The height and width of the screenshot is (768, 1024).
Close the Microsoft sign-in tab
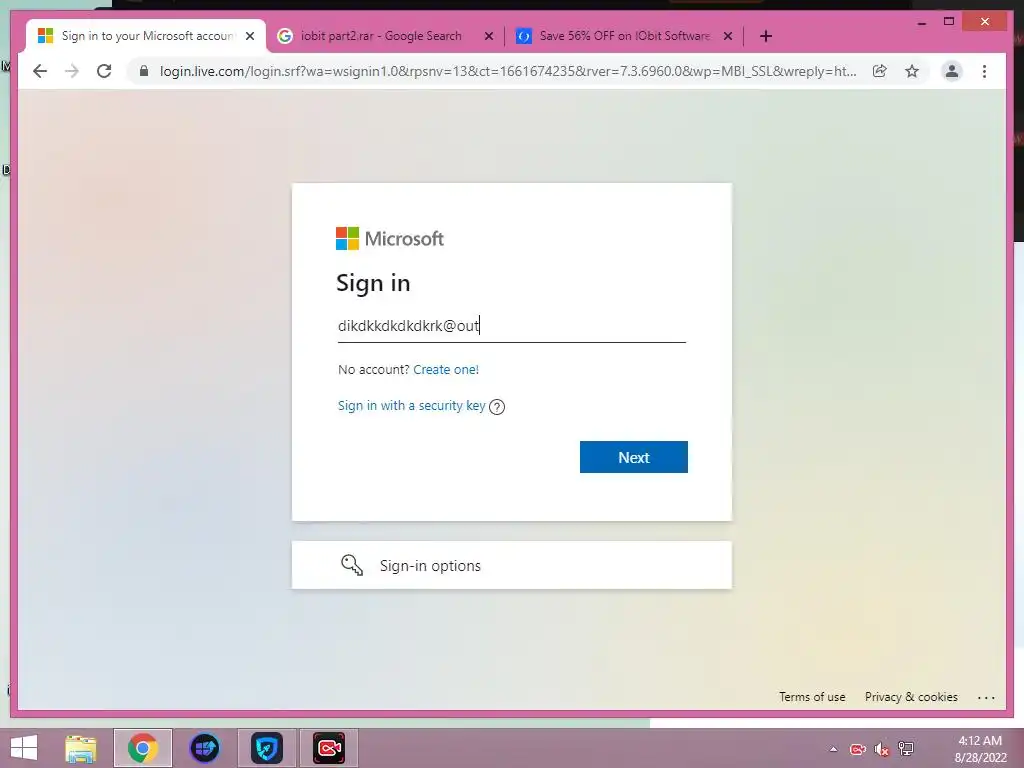click(x=249, y=36)
